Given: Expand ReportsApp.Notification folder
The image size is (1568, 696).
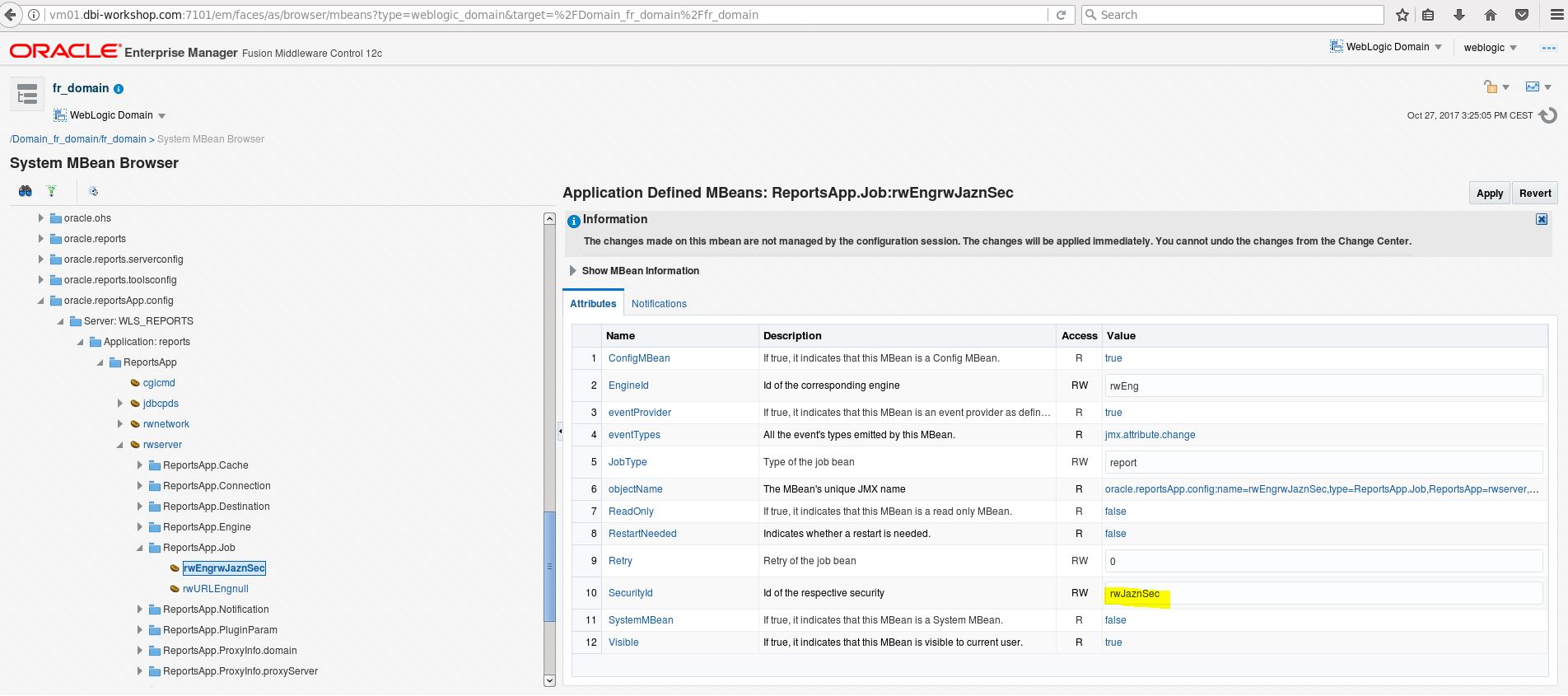Looking at the screenshot, I should point(140,610).
